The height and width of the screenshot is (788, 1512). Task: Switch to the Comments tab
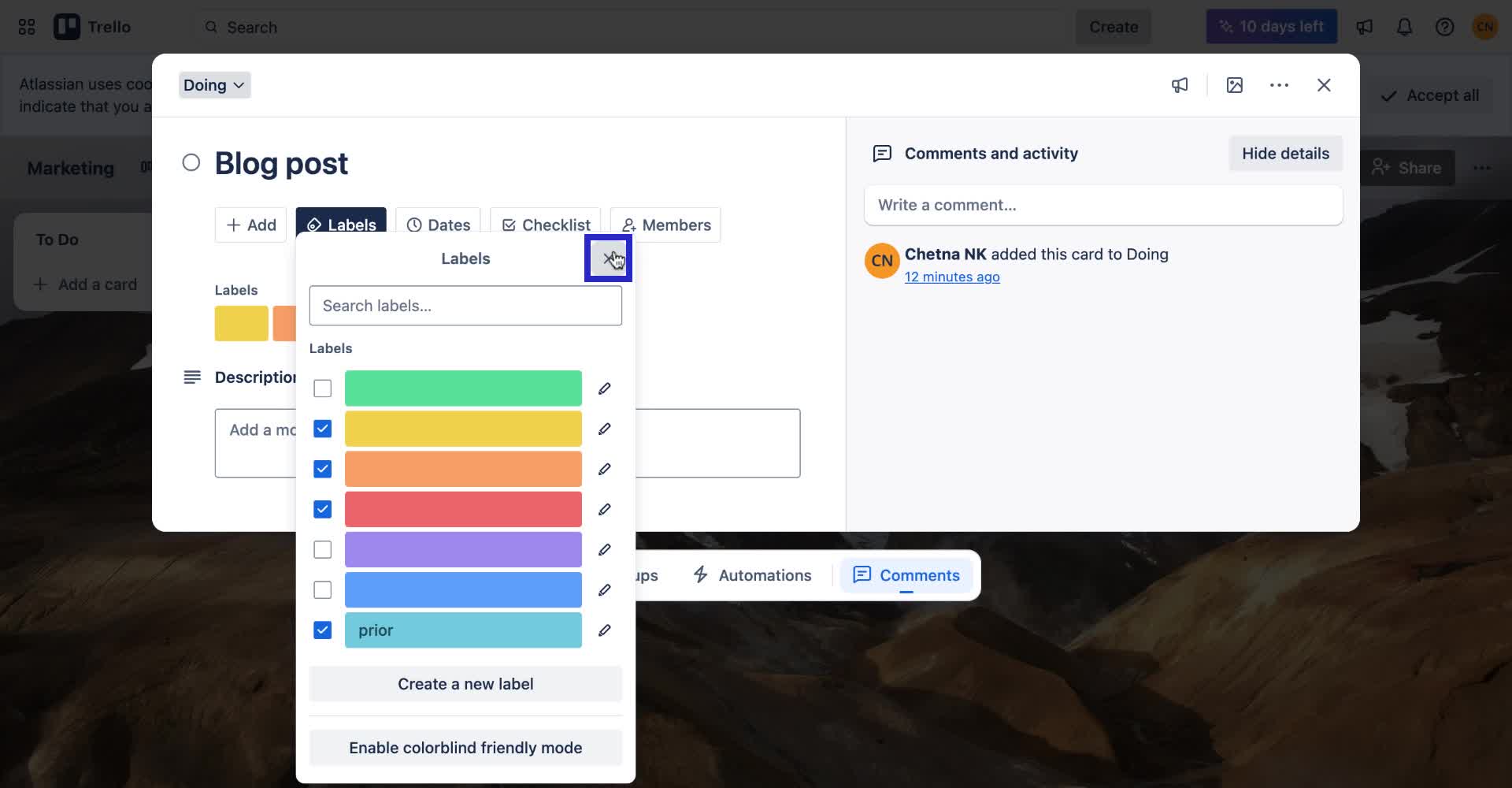(x=906, y=575)
